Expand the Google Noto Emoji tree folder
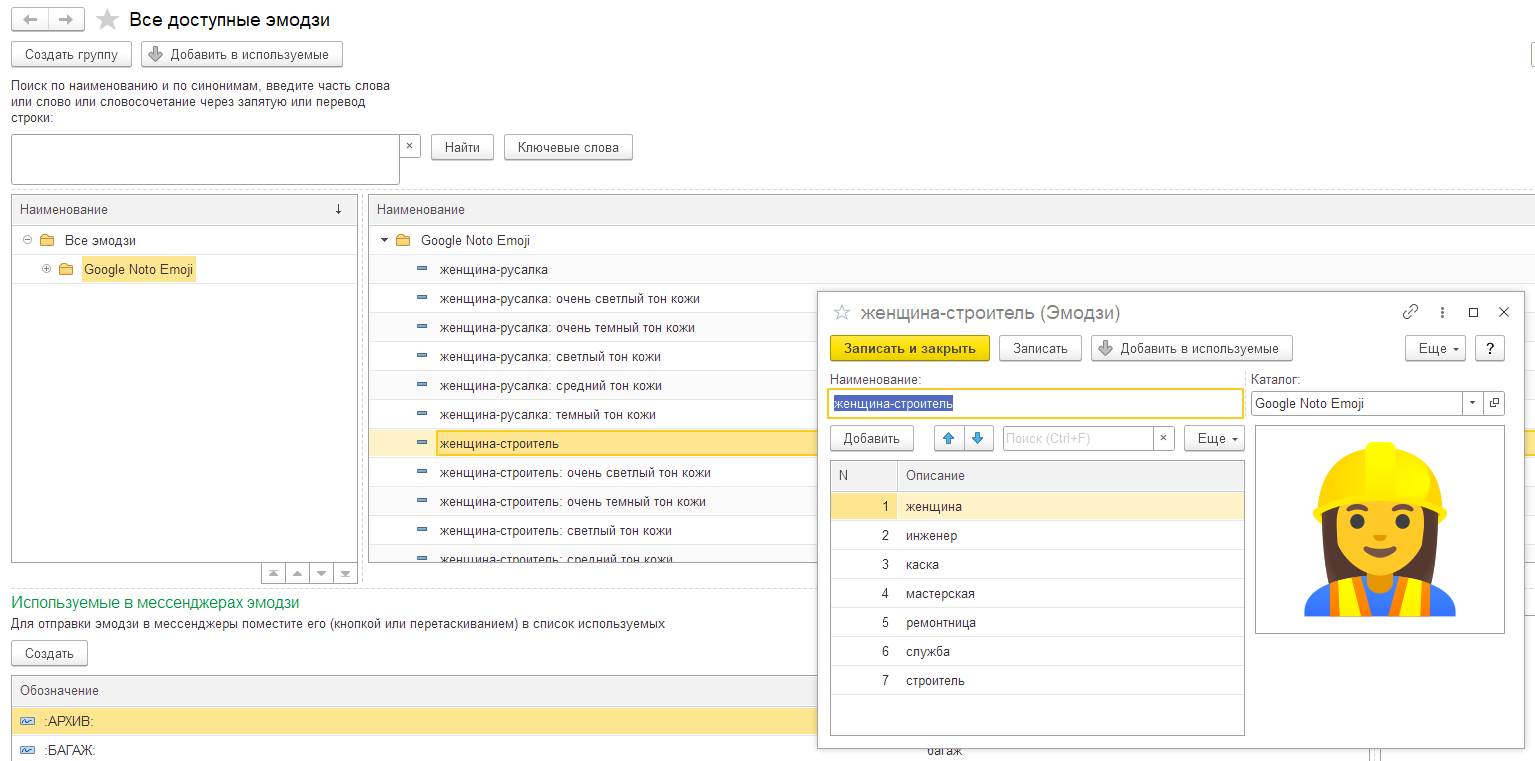1535x761 pixels. click(46, 270)
